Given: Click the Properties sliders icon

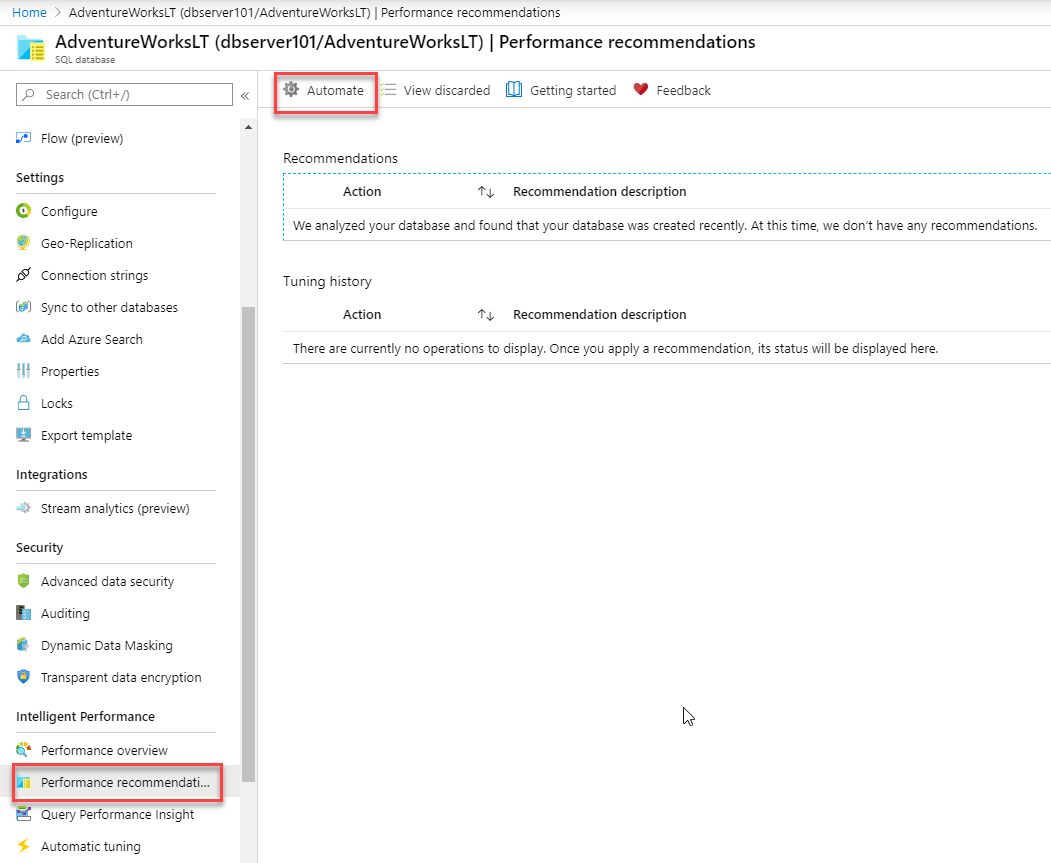Looking at the screenshot, I should (23, 371).
